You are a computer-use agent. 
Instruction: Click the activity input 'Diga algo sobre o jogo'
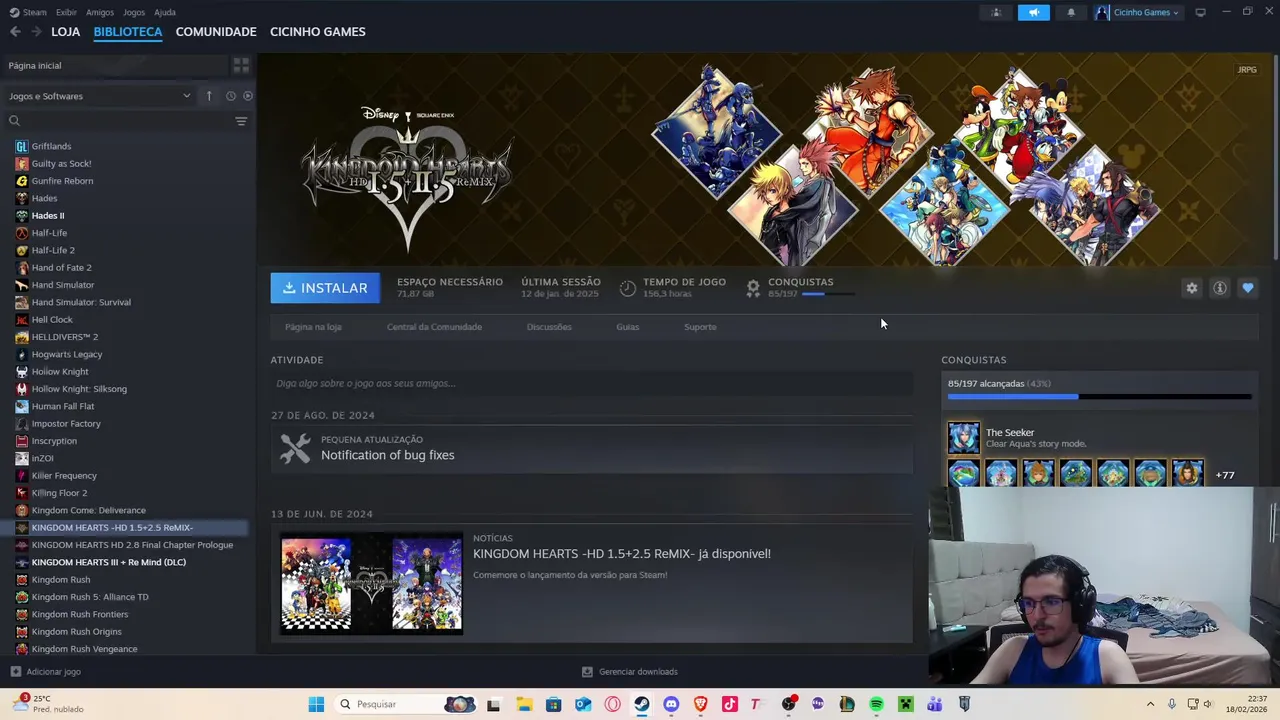pos(591,383)
